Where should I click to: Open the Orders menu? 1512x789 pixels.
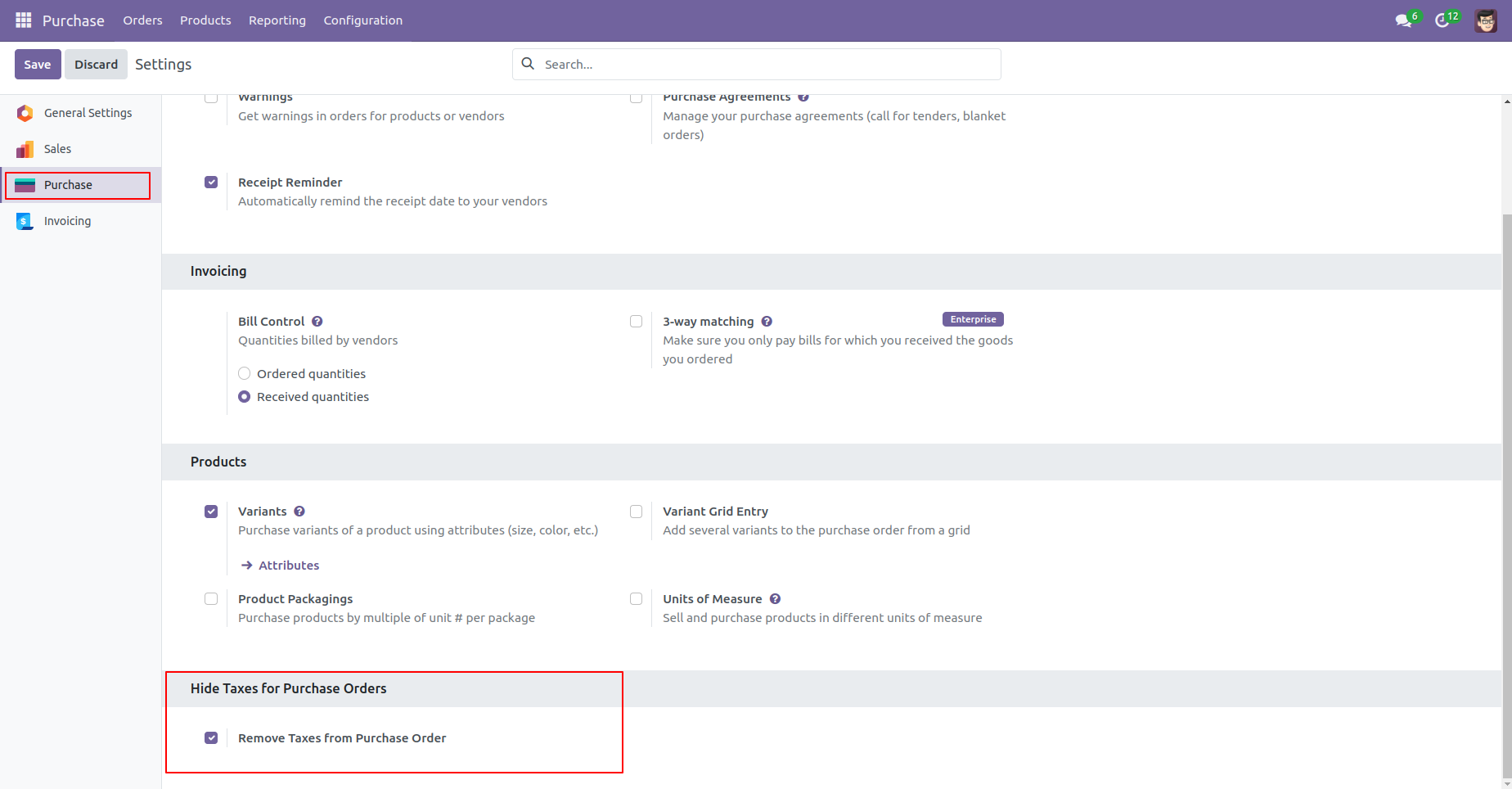[x=142, y=20]
